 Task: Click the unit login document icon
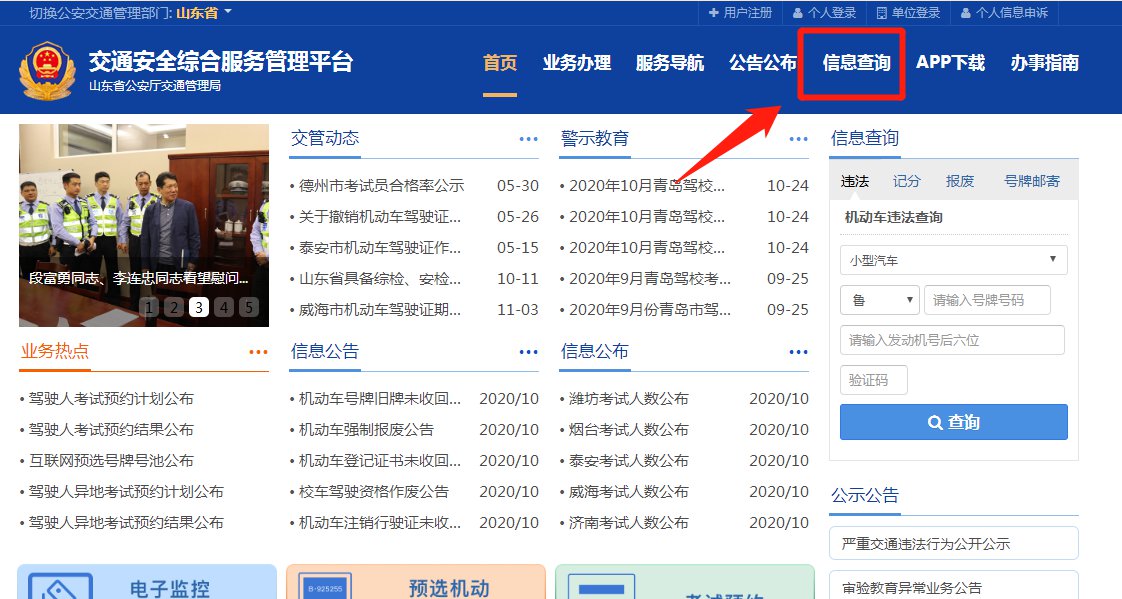[x=882, y=13]
